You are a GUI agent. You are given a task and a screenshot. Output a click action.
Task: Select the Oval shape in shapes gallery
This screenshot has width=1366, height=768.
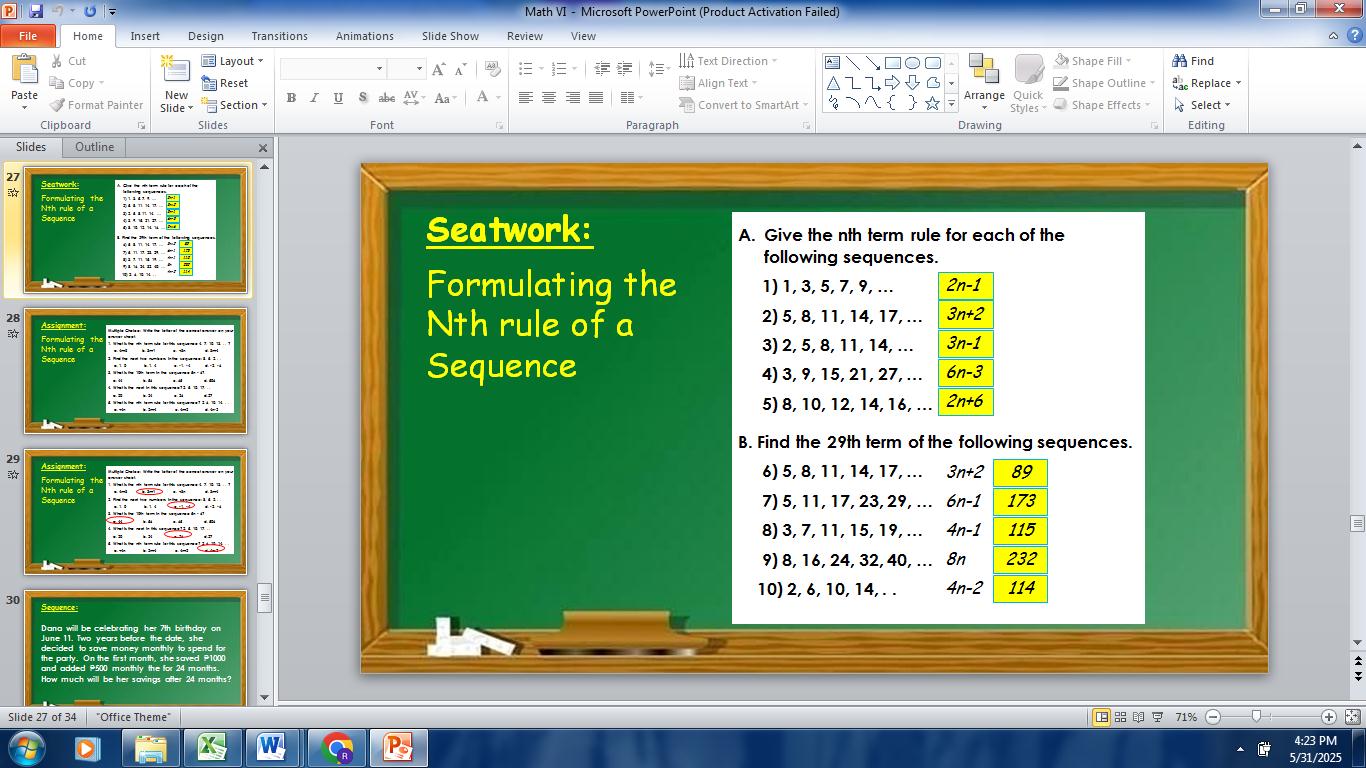coord(913,63)
